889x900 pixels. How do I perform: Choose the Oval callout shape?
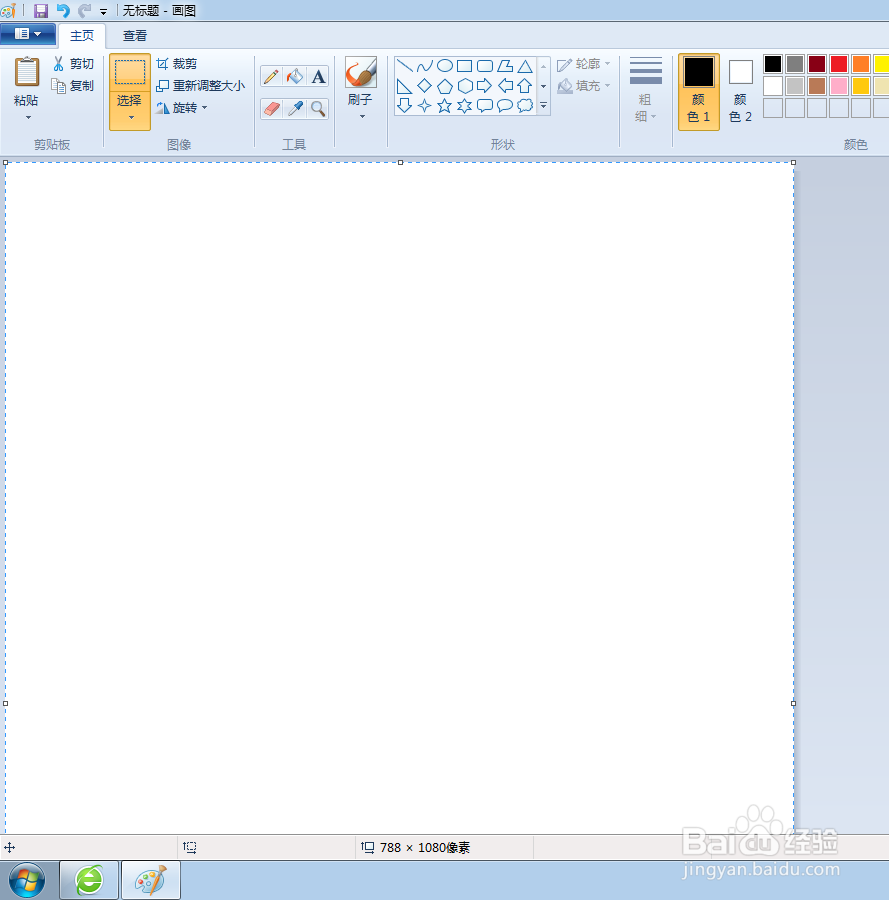pyautogui.click(x=505, y=106)
